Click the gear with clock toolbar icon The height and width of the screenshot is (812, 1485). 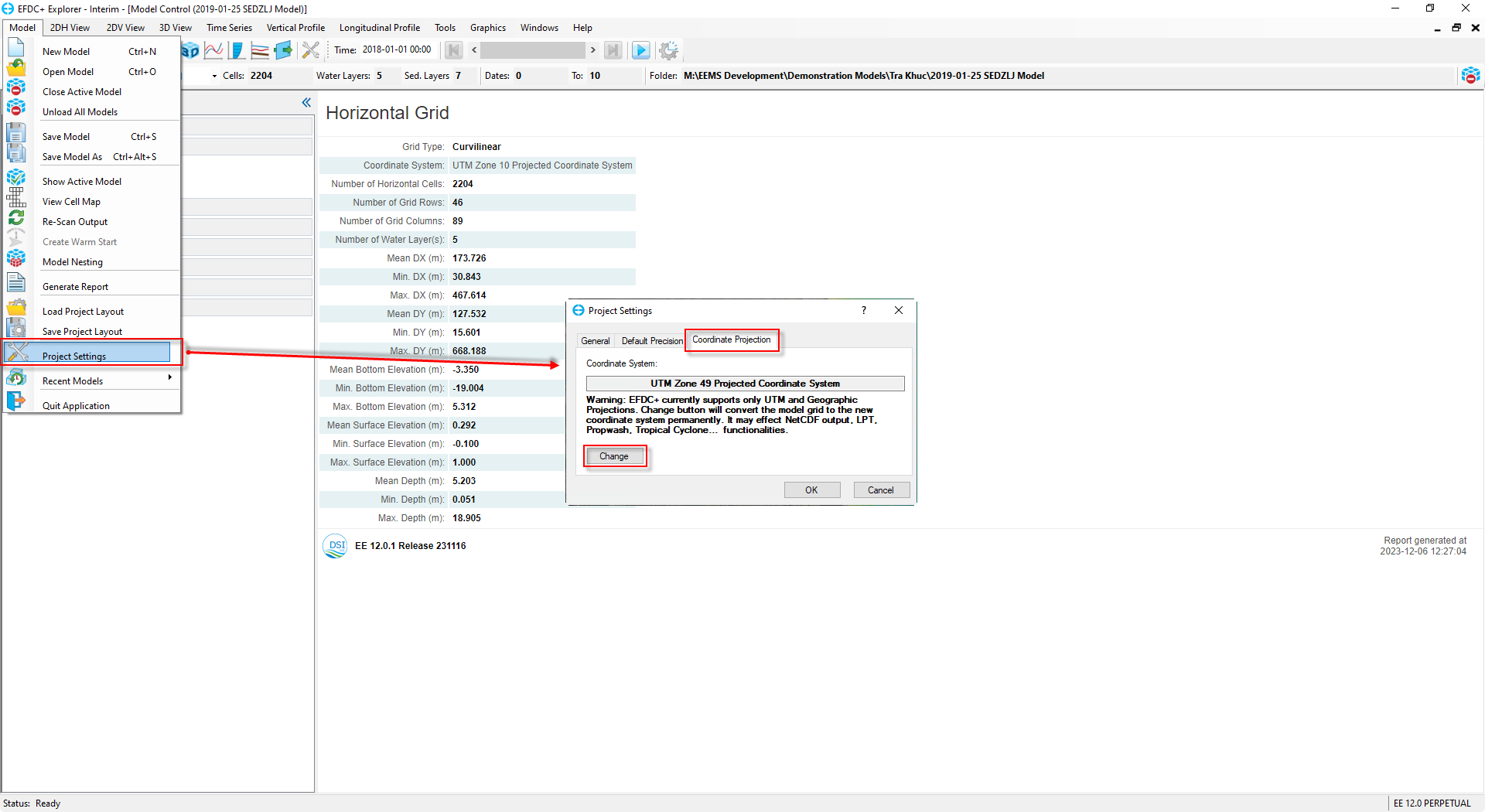(668, 51)
